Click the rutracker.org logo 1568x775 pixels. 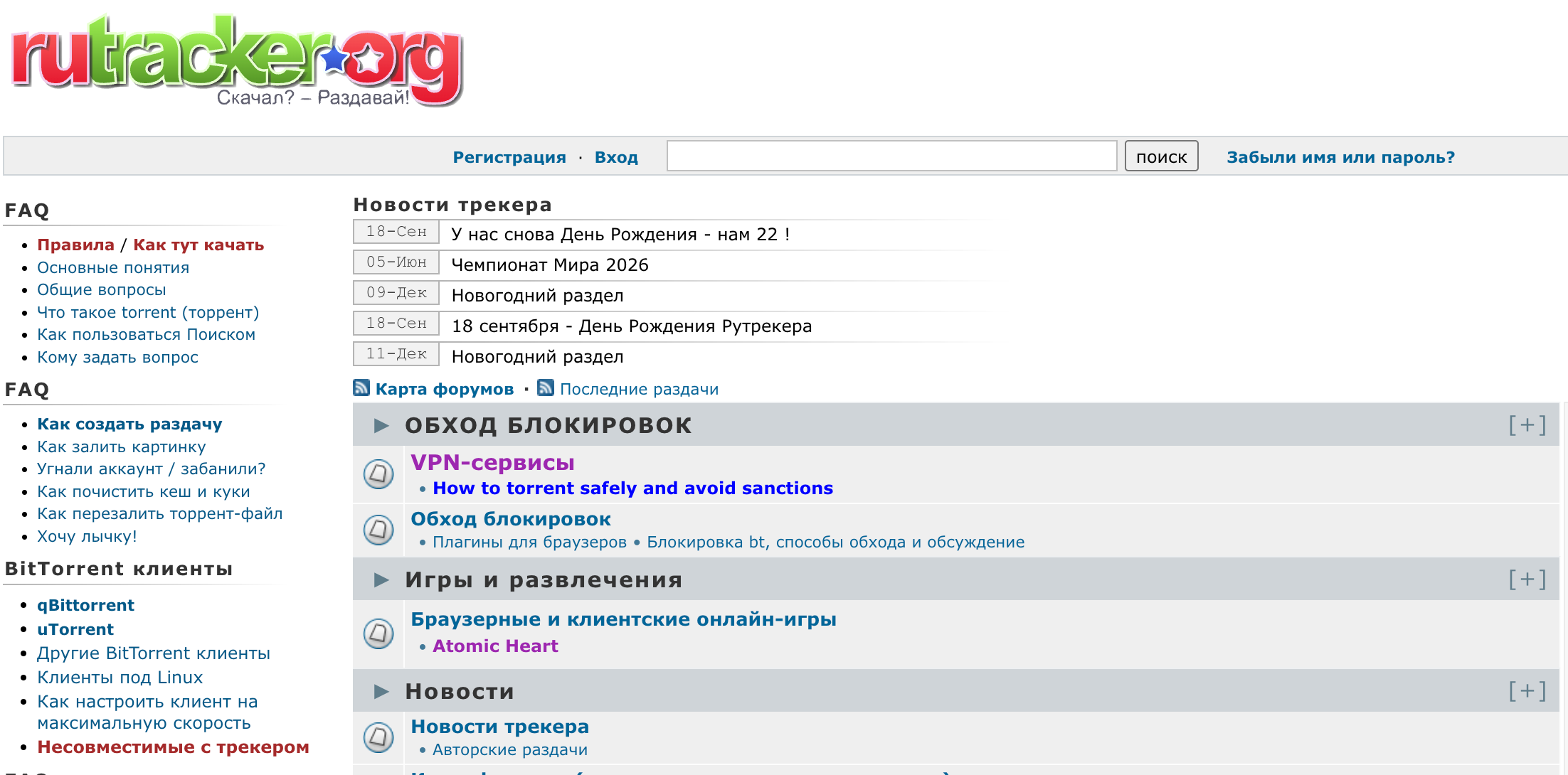(237, 60)
